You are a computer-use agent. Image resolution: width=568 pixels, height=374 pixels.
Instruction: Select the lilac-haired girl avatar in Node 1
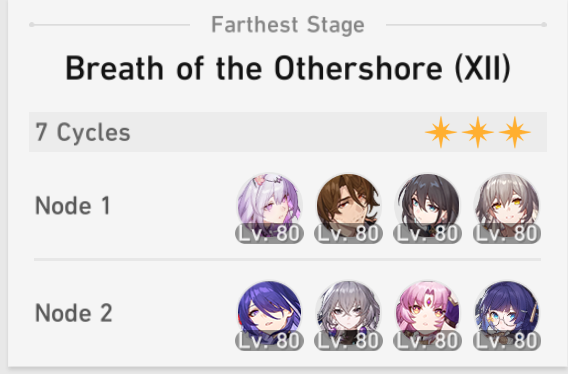(269, 206)
